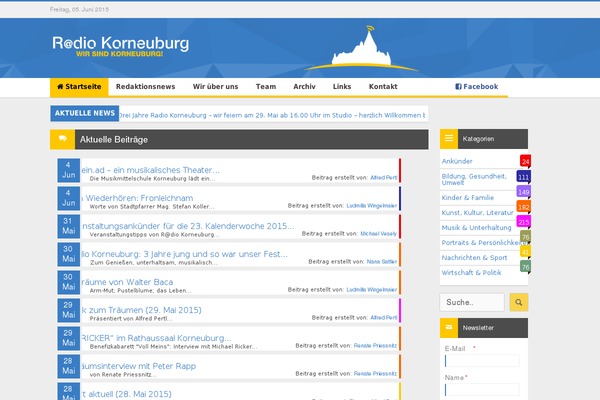Image resolution: width=600 pixels, height=400 pixels.
Task: Open the Kinder & Familie category
Action: point(468,198)
